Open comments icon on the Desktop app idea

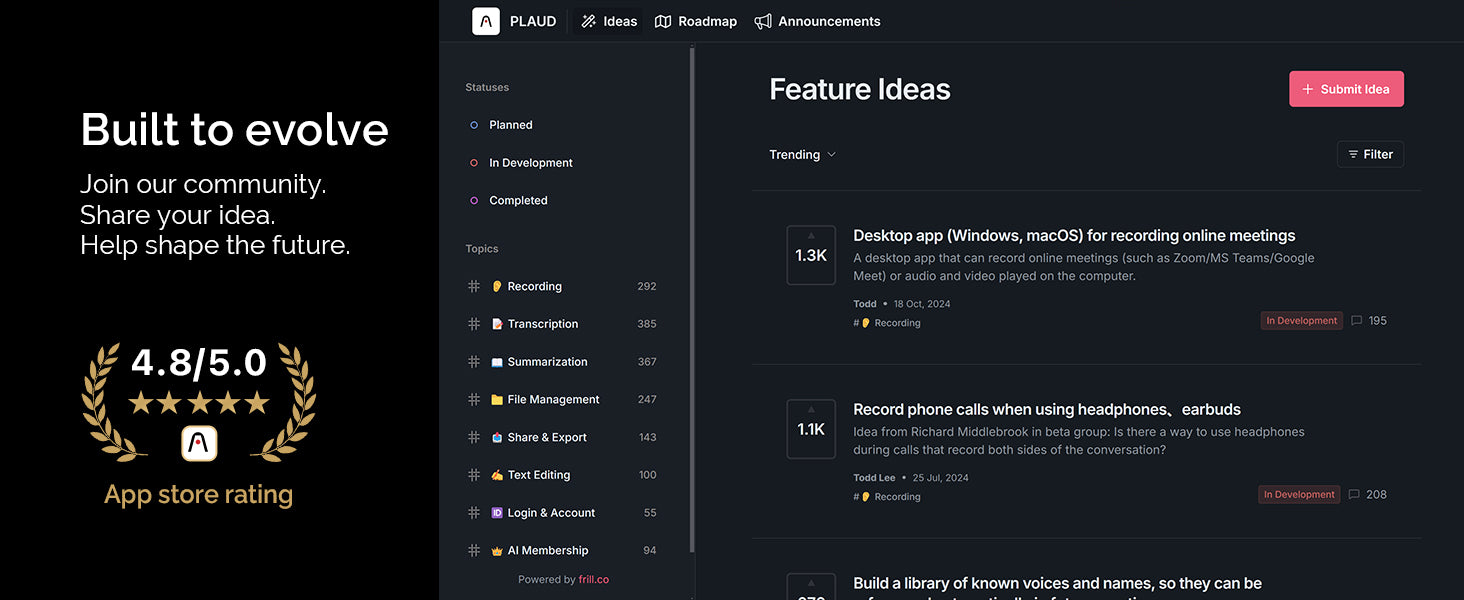(x=1357, y=321)
